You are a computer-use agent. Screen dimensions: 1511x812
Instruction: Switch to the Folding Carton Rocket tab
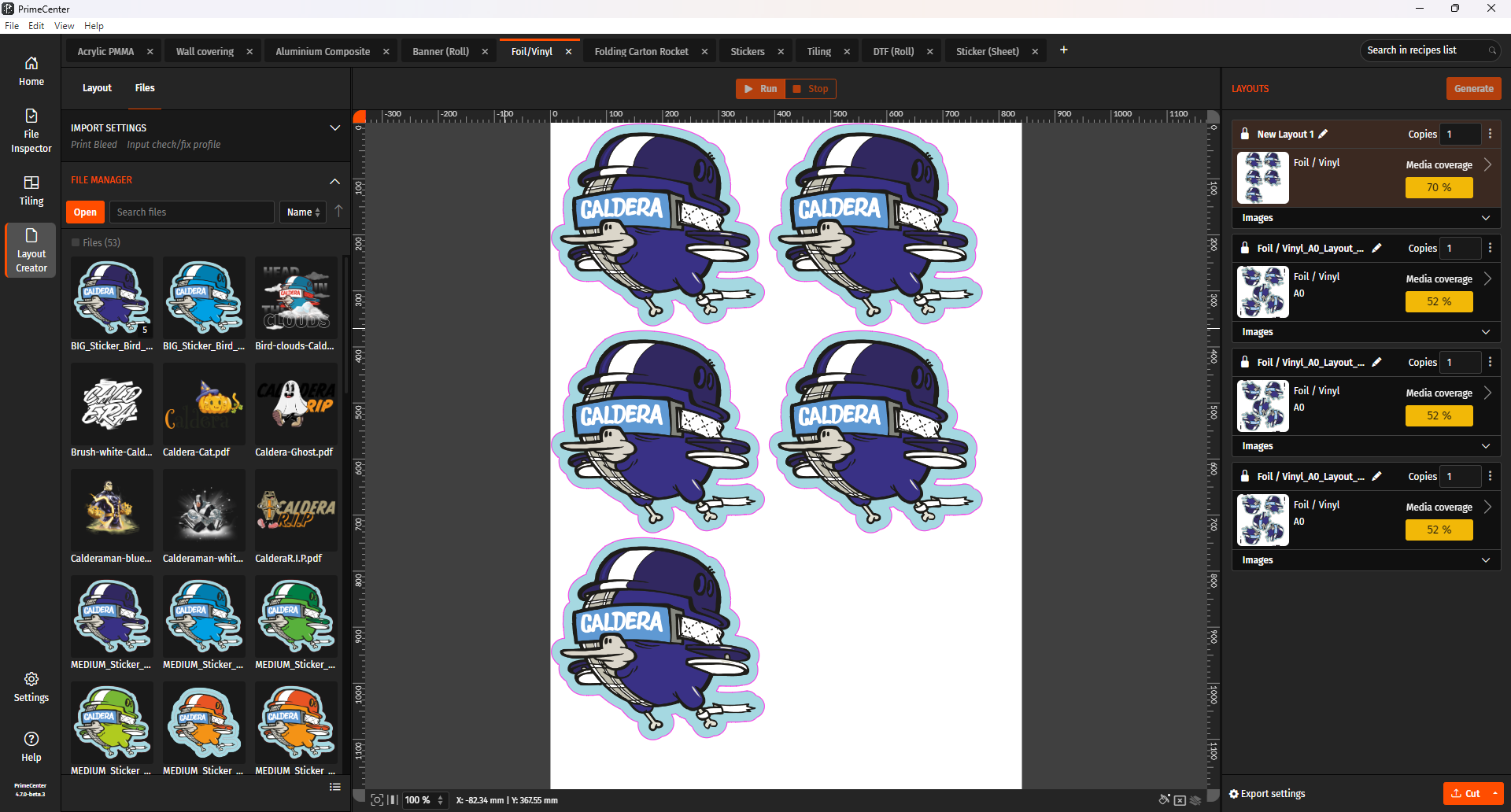641,51
